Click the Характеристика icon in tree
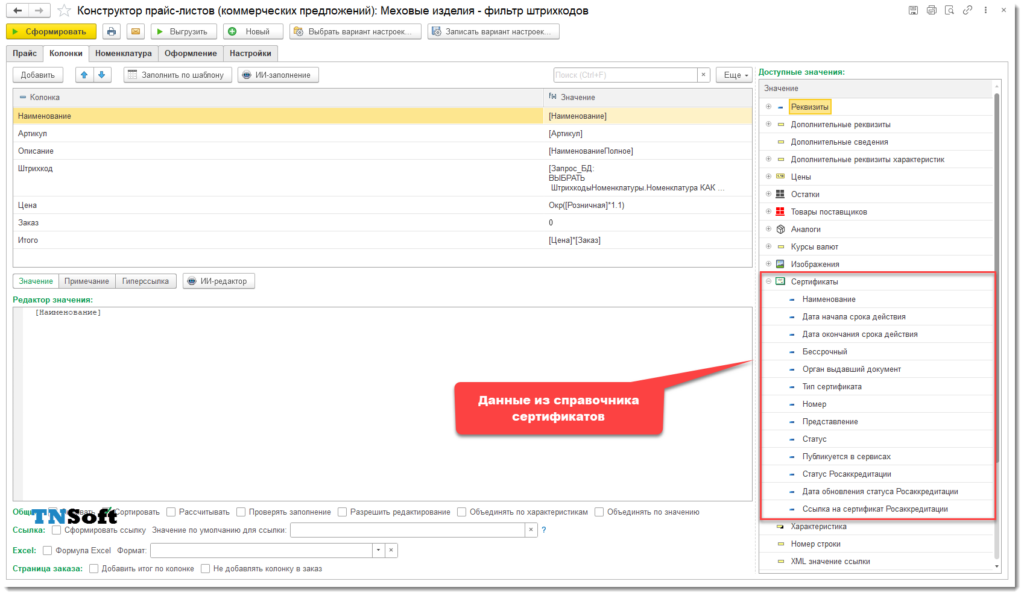Image resolution: width=1024 pixels, height=596 pixels. 780,526
